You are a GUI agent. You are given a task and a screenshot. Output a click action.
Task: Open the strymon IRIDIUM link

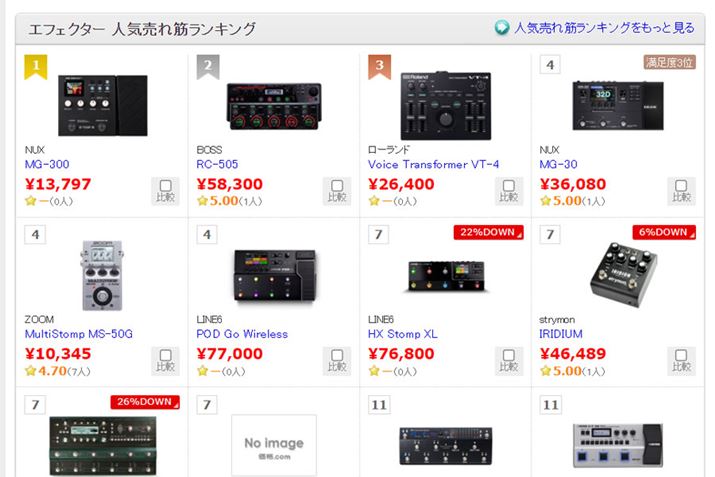(560, 334)
